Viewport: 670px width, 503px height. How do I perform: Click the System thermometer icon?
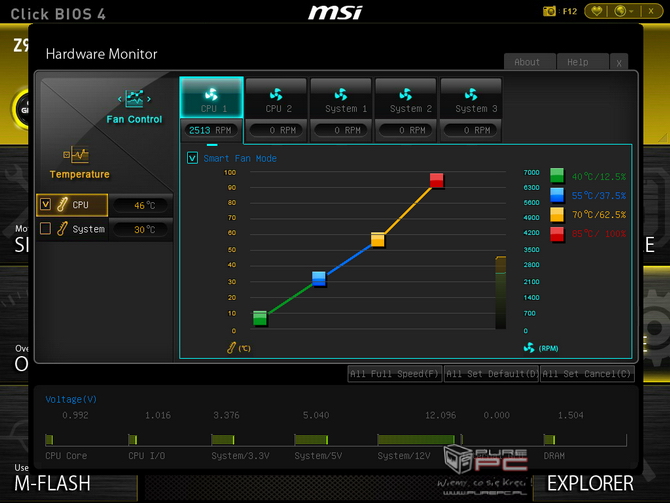pyautogui.click(x=62, y=229)
